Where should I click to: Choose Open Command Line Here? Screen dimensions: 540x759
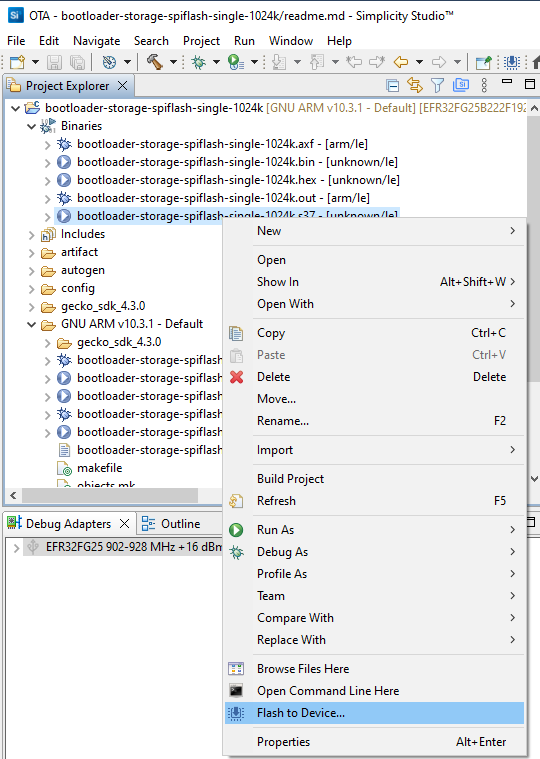pyautogui.click(x=374, y=691)
